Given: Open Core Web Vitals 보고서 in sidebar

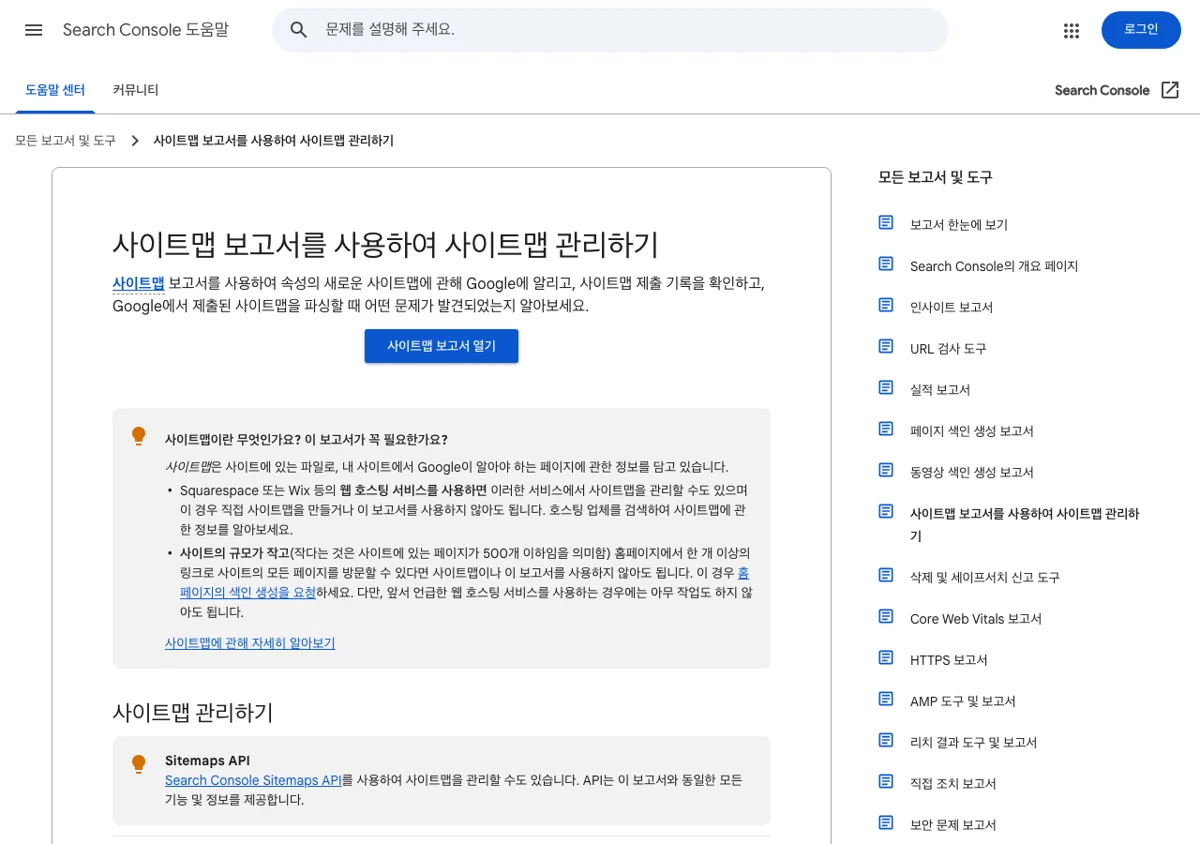Looking at the screenshot, I should (976, 619).
